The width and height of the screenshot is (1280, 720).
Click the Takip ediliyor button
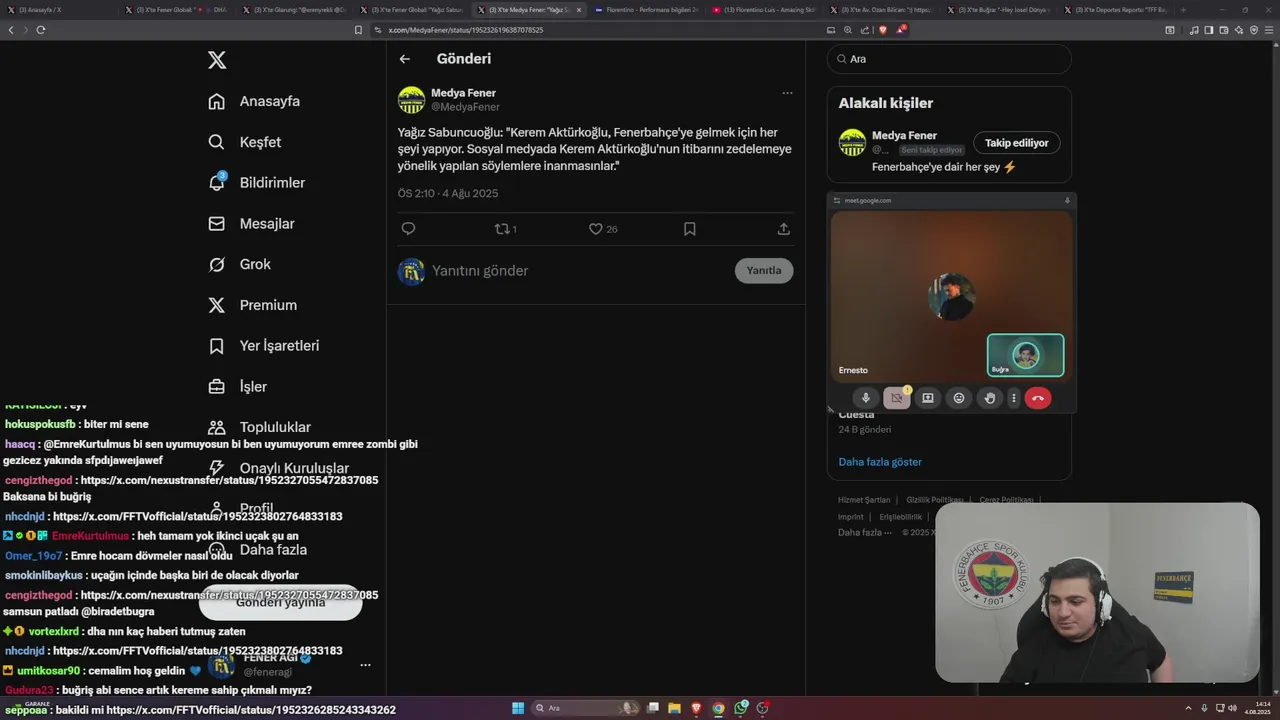click(1017, 143)
